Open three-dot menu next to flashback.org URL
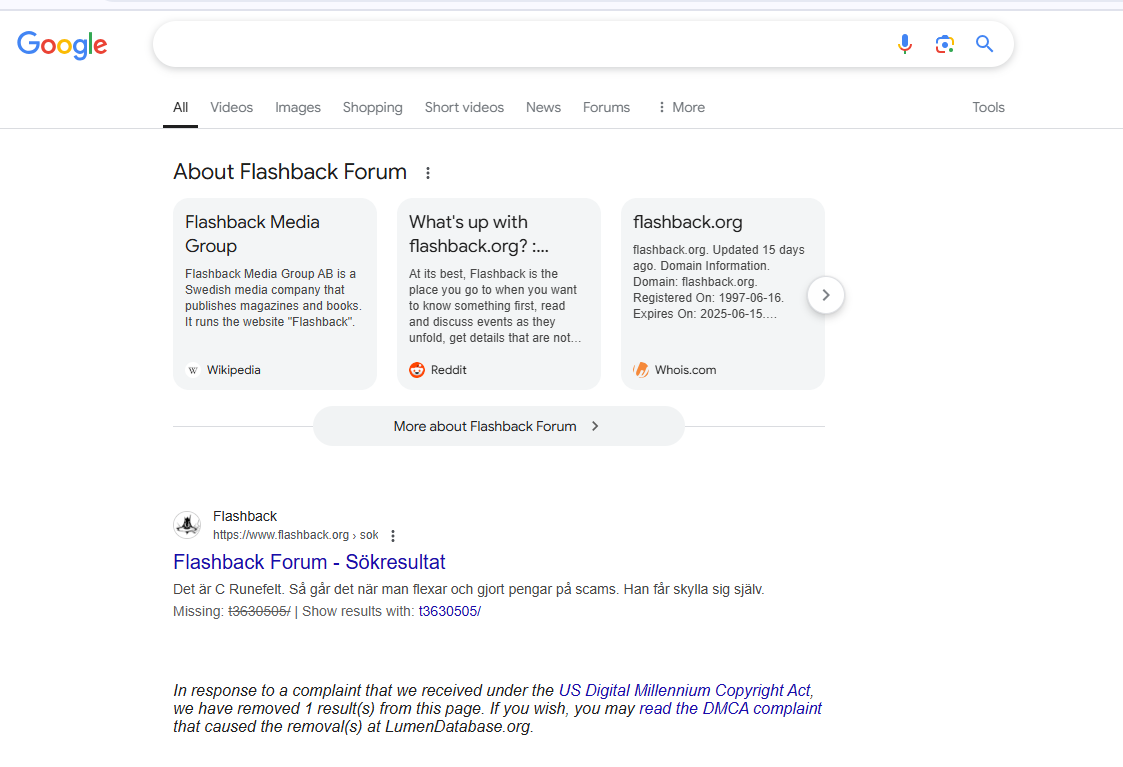1123x767 pixels. (393, 536)
